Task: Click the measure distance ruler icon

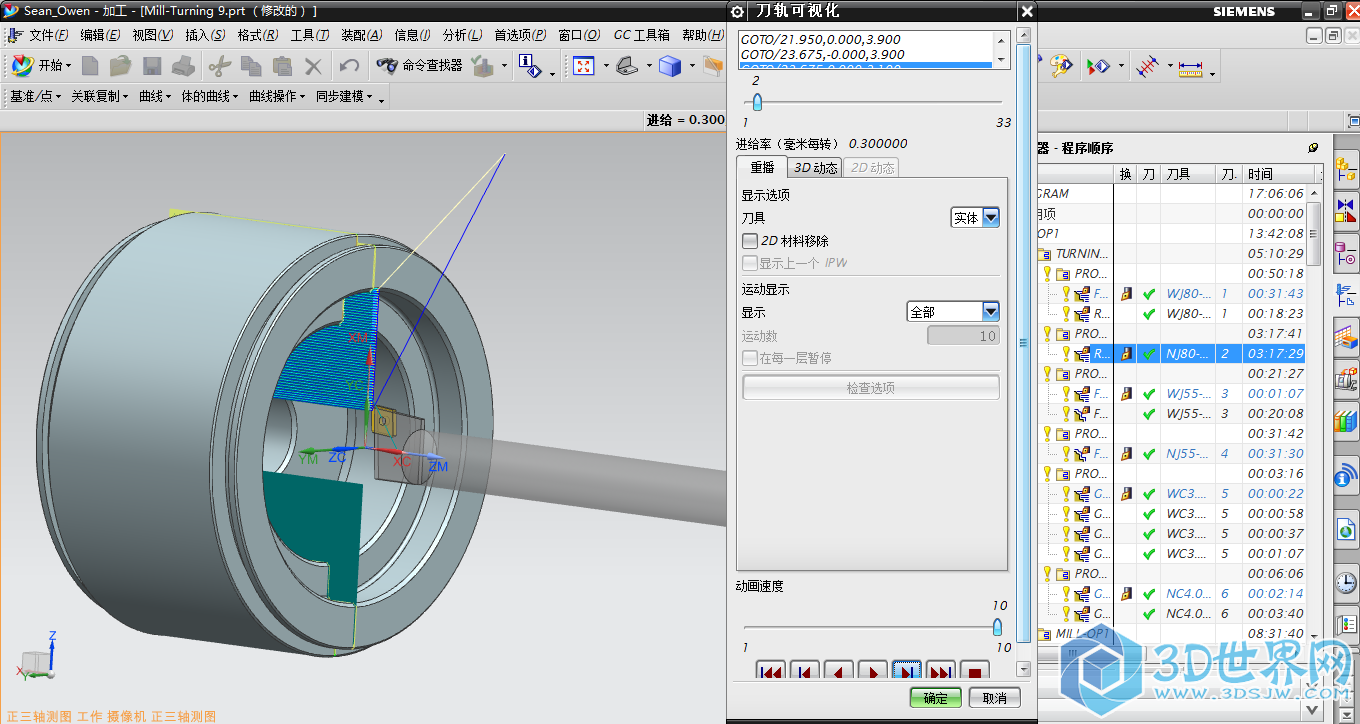Action: (x=1189, y=67)
